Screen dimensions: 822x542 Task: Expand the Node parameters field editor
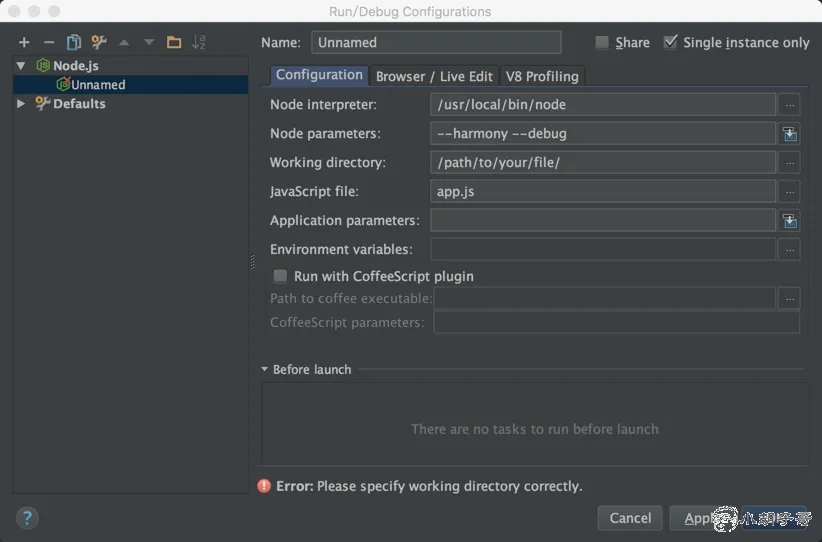pos(790,134)
